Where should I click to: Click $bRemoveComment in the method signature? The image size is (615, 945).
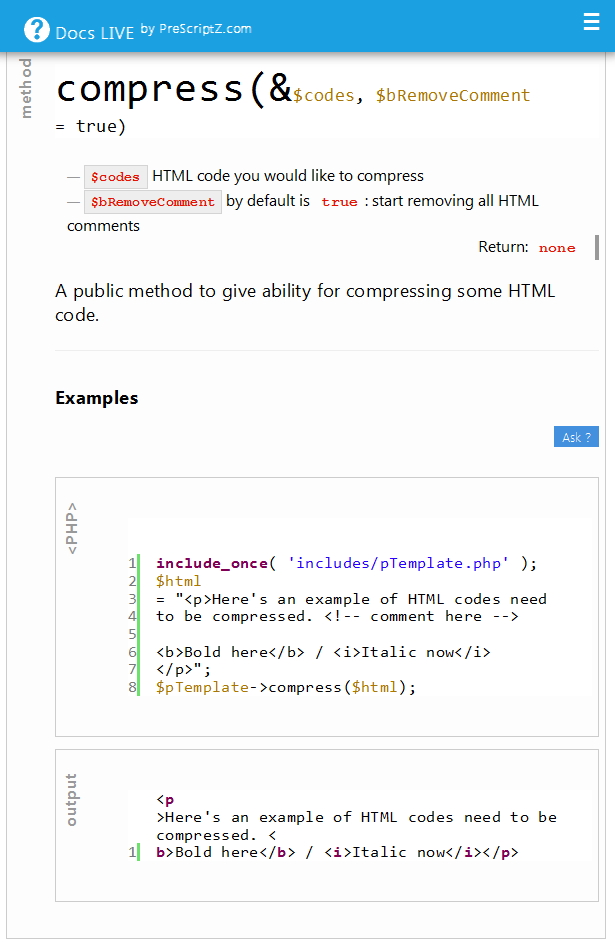tap(452, 96)
